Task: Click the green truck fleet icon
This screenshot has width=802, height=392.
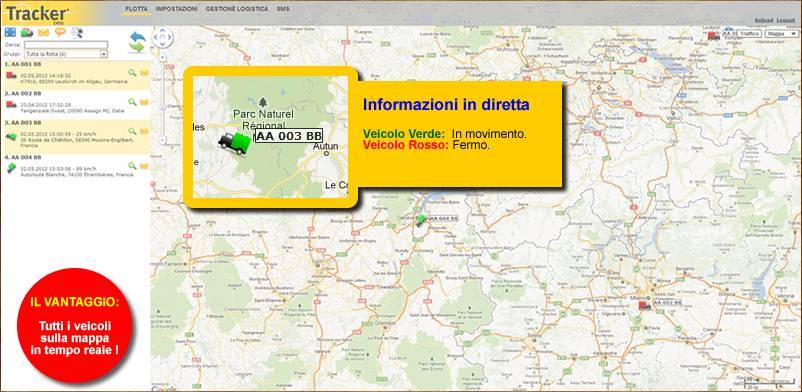Action: [x=27, y=33]
